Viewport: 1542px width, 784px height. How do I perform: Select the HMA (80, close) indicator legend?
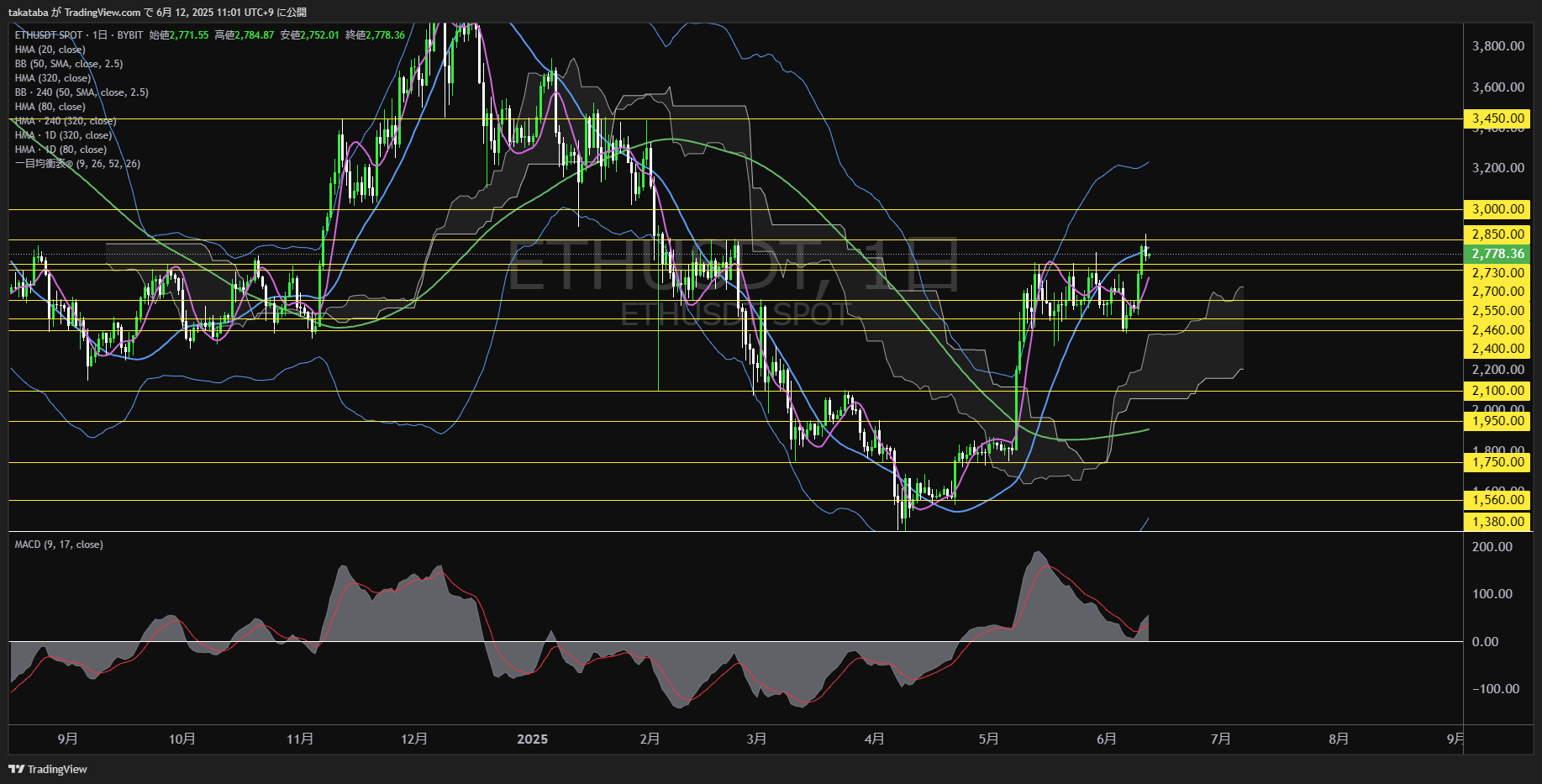point(50,107)
